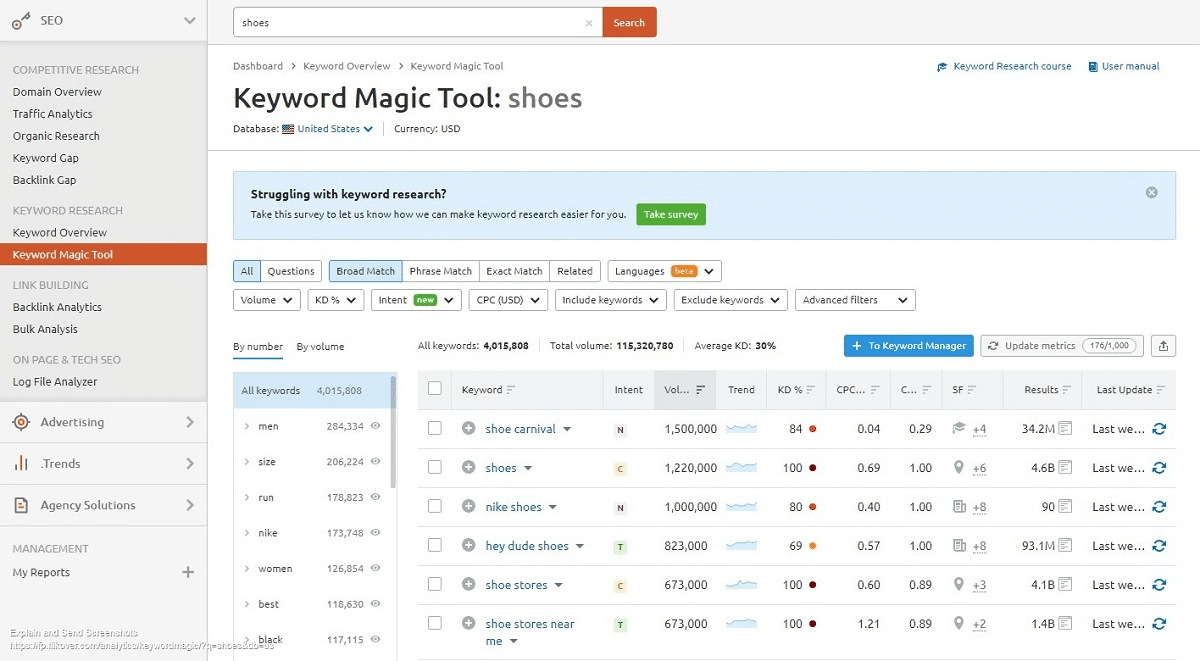Open the SERP snapshot icon next to 34.2M
The image size is (1200, 661).
coord(1067,428)
